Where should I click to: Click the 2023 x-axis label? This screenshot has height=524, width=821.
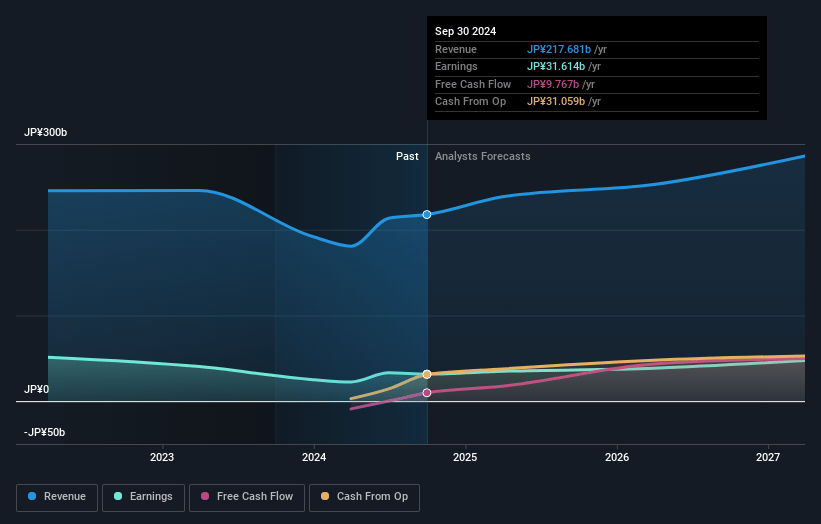(x=162, y=458)
